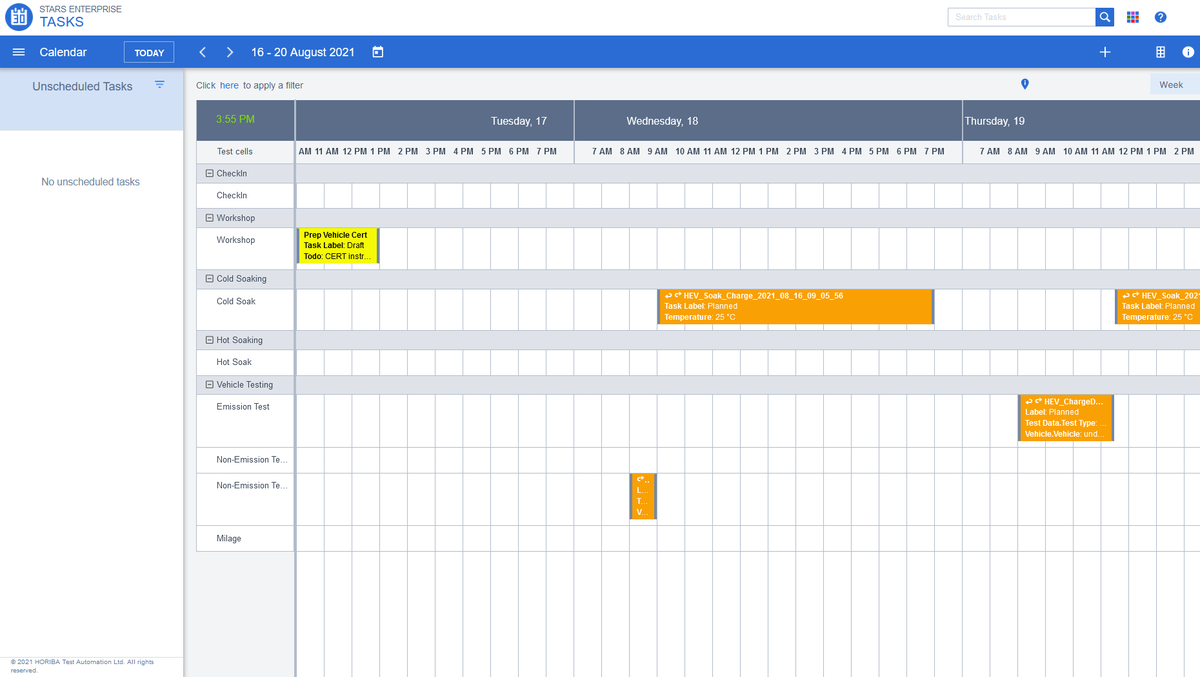The image size is (1200, 677).
Task: Click the grid view icon in the toolbar
Action: click(1159, 51)
